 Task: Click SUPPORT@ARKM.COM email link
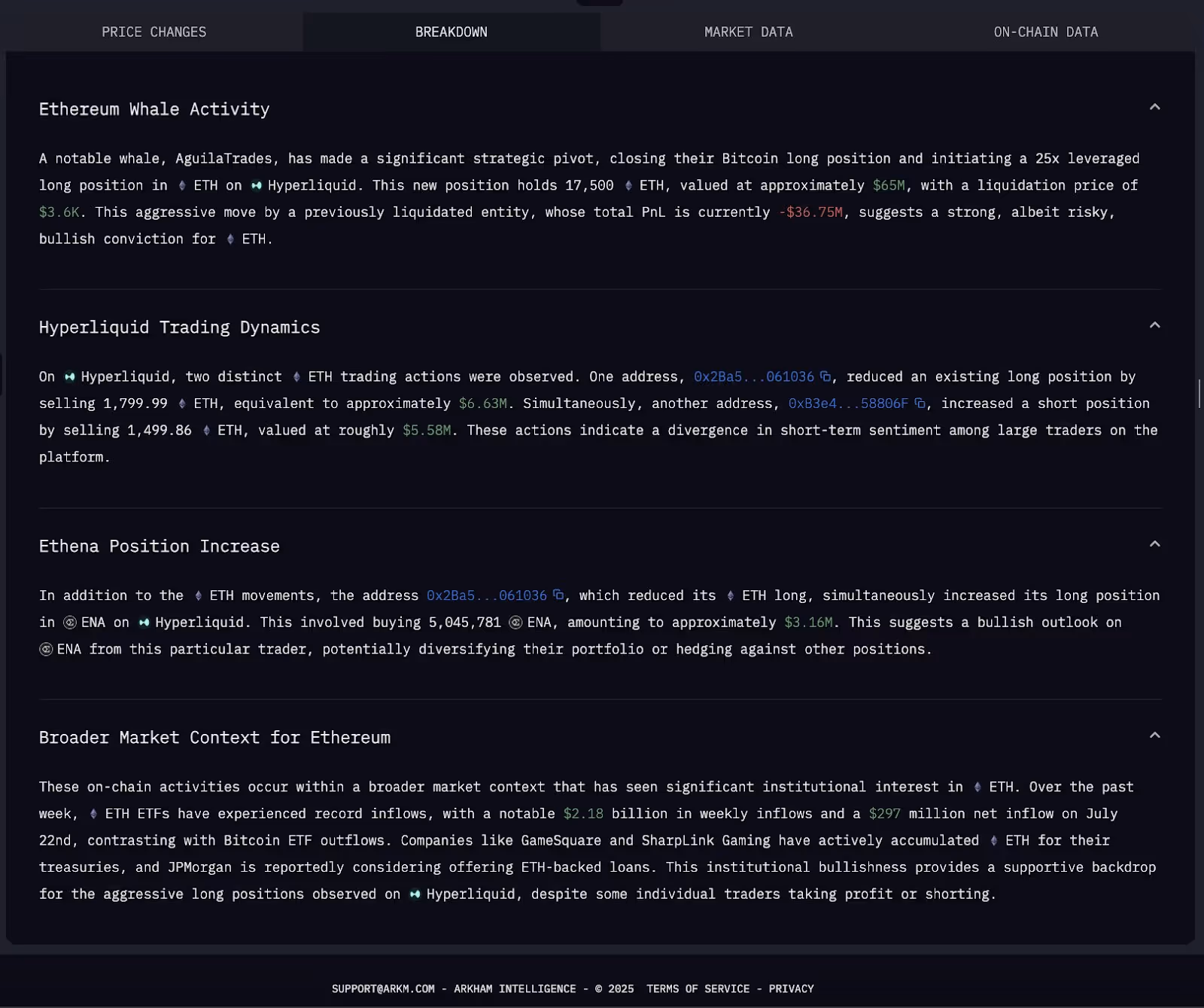[383, 988]
